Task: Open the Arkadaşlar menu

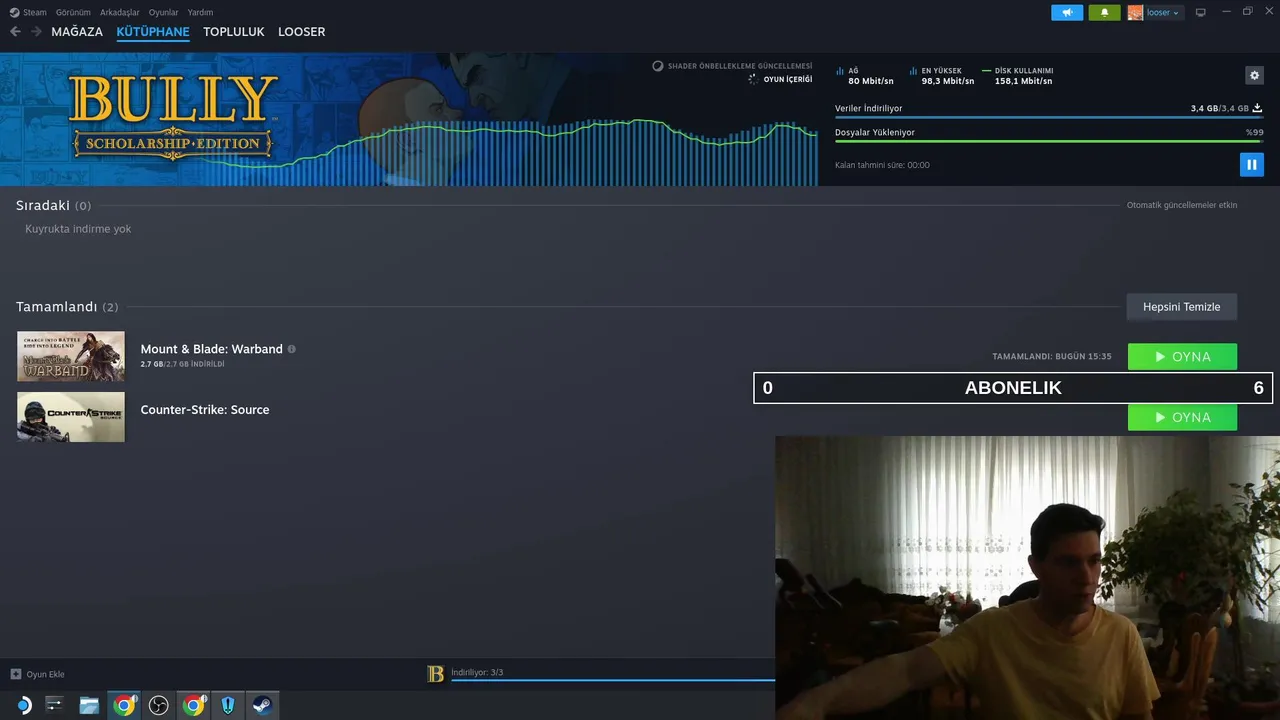Action: coord(119,12)
